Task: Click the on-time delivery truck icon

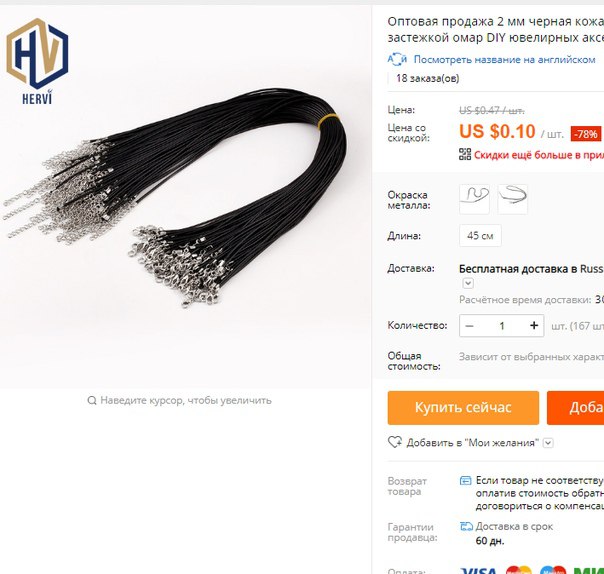Action: (466, 526)
